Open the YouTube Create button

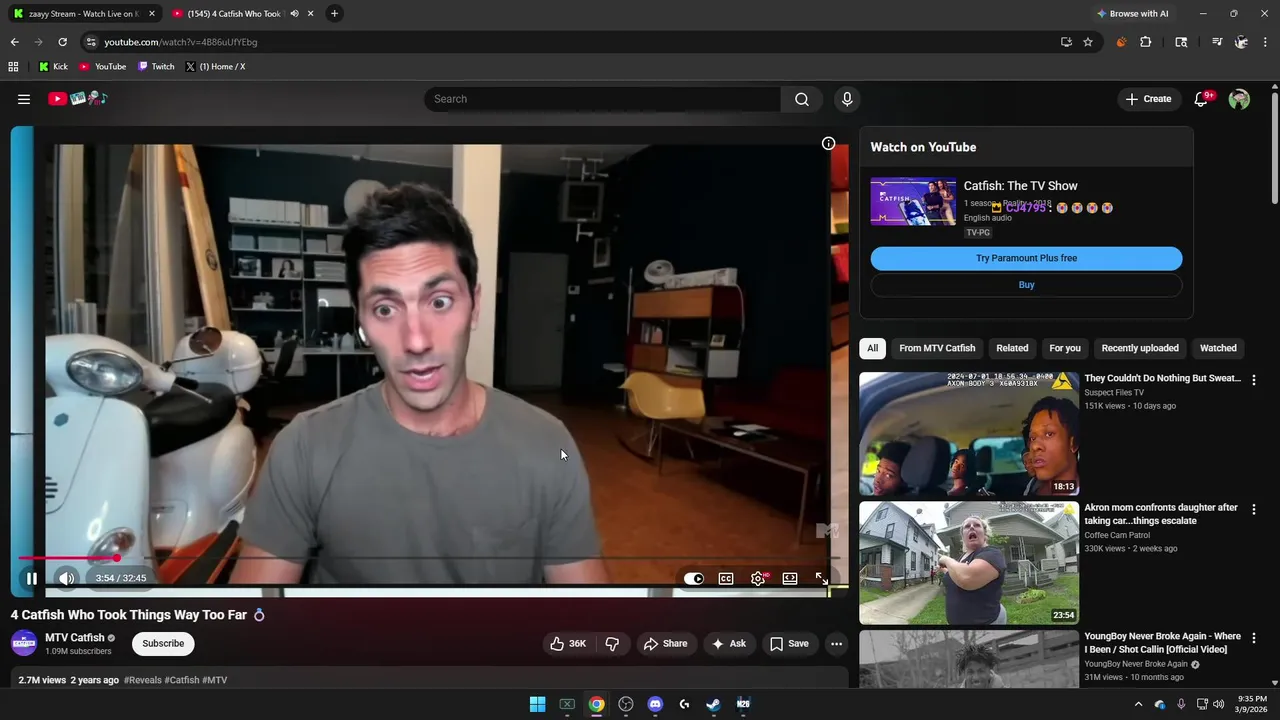click(1148, 99)
